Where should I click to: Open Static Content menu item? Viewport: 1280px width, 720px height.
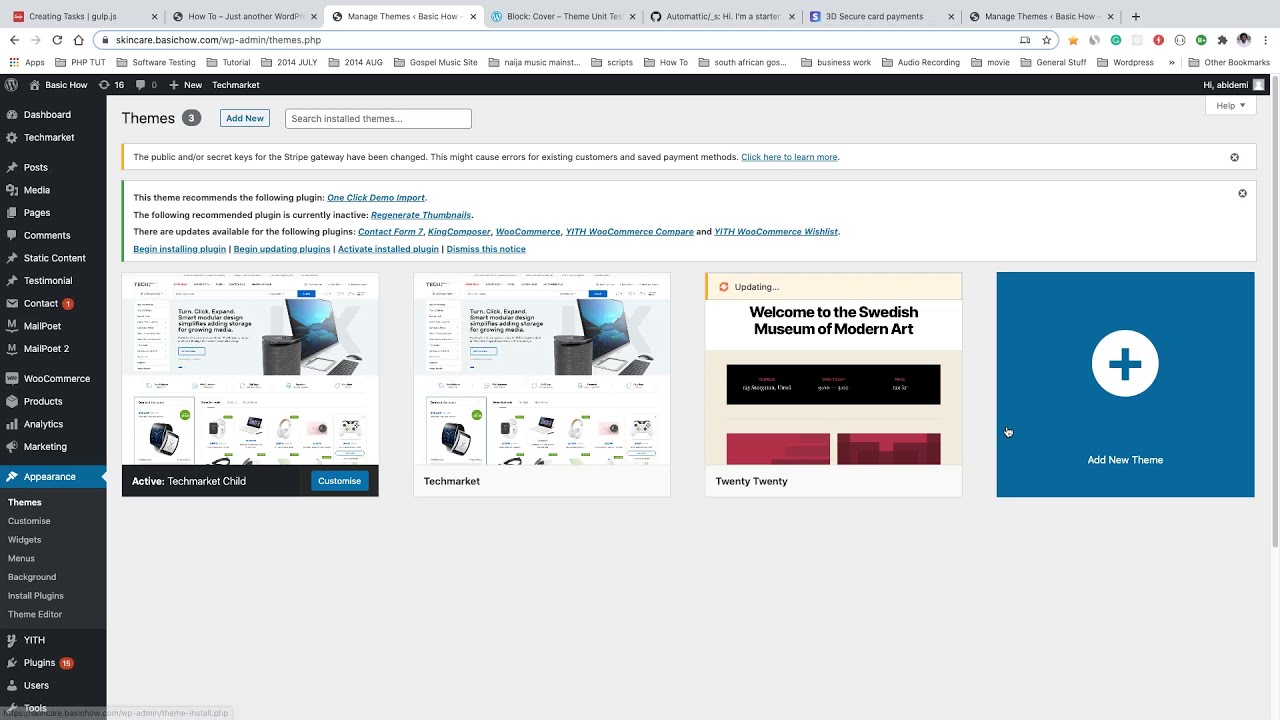coord(53,258)
